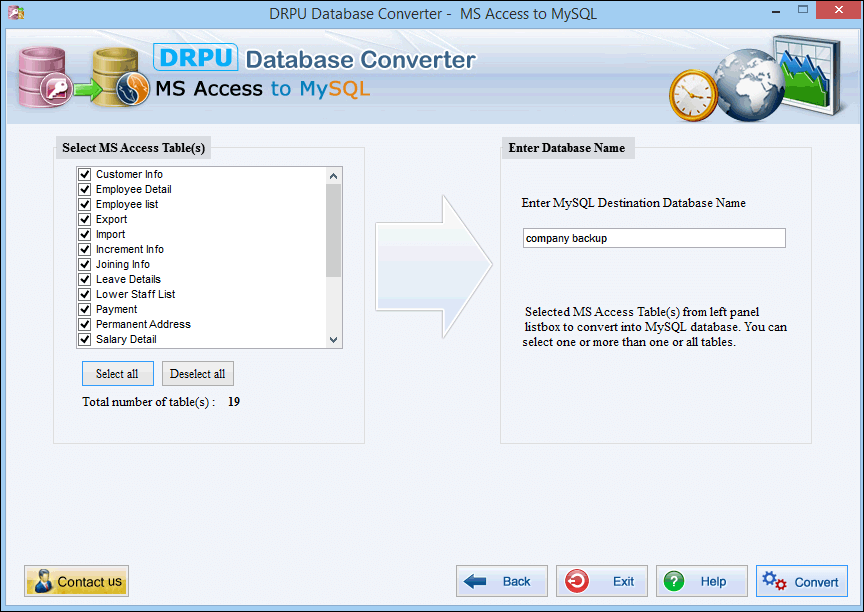Click the MySQL destination database name field

pyautogui.click(x=654, y=238)
